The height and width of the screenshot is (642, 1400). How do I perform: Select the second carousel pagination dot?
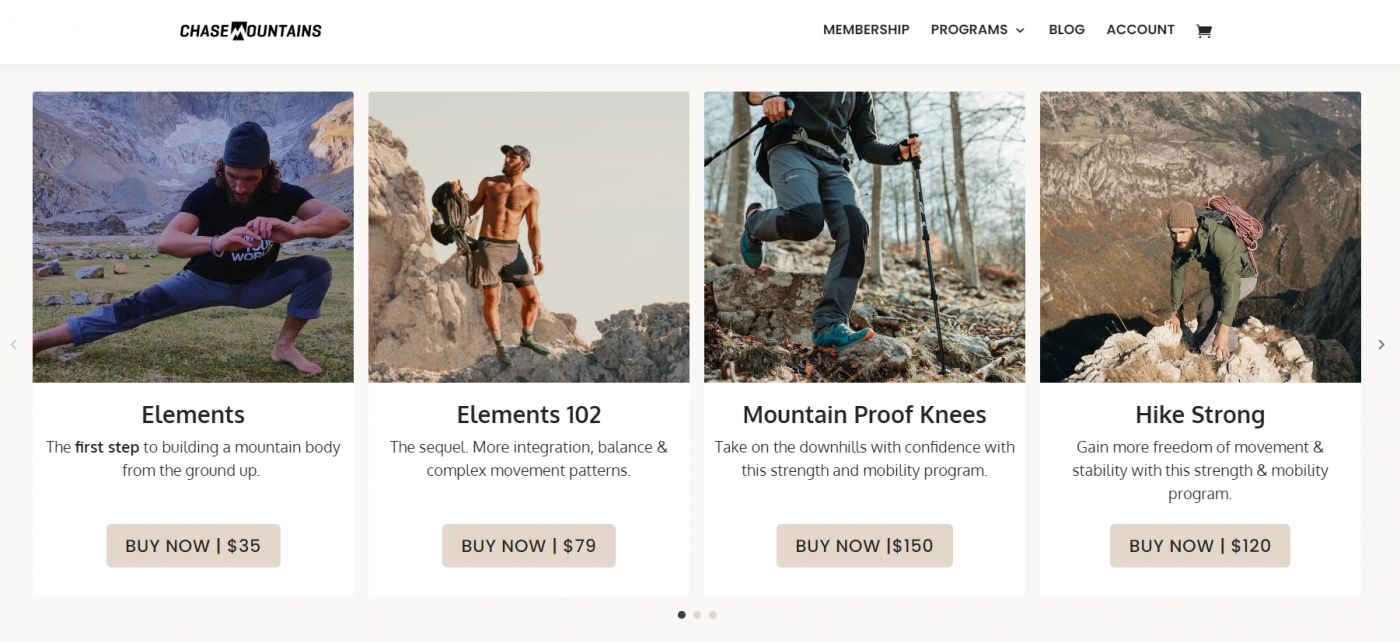(x=697, y=615)
